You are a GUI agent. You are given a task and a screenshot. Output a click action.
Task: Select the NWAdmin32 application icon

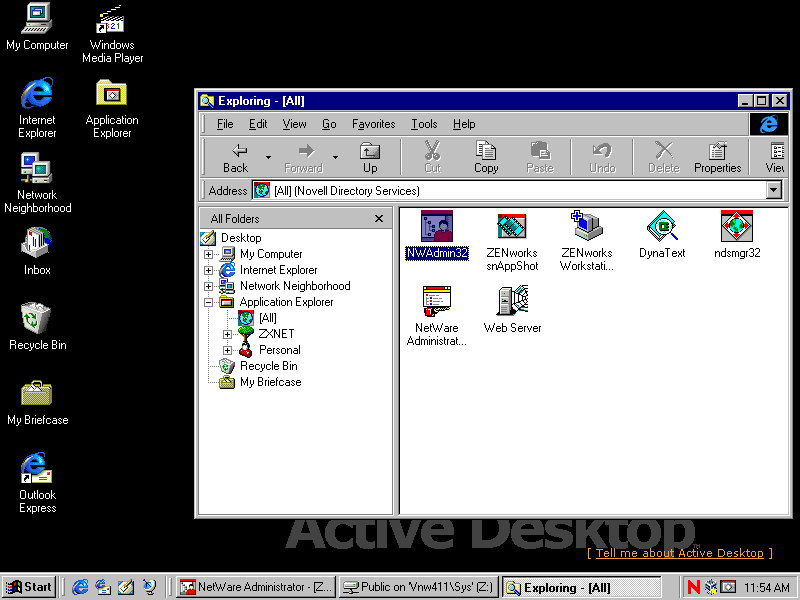pos(437,235)
